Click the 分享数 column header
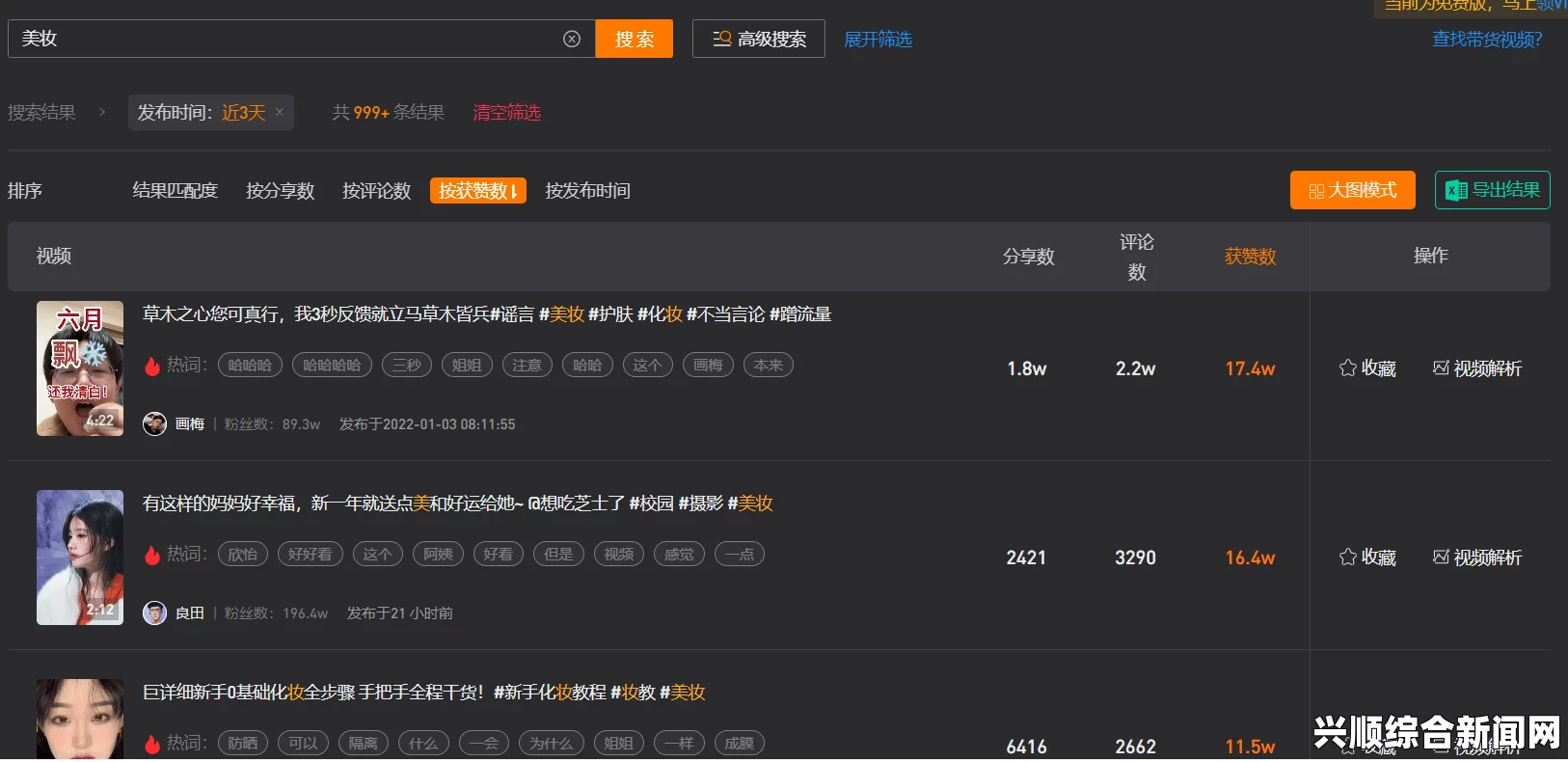 click(1028, 257)
